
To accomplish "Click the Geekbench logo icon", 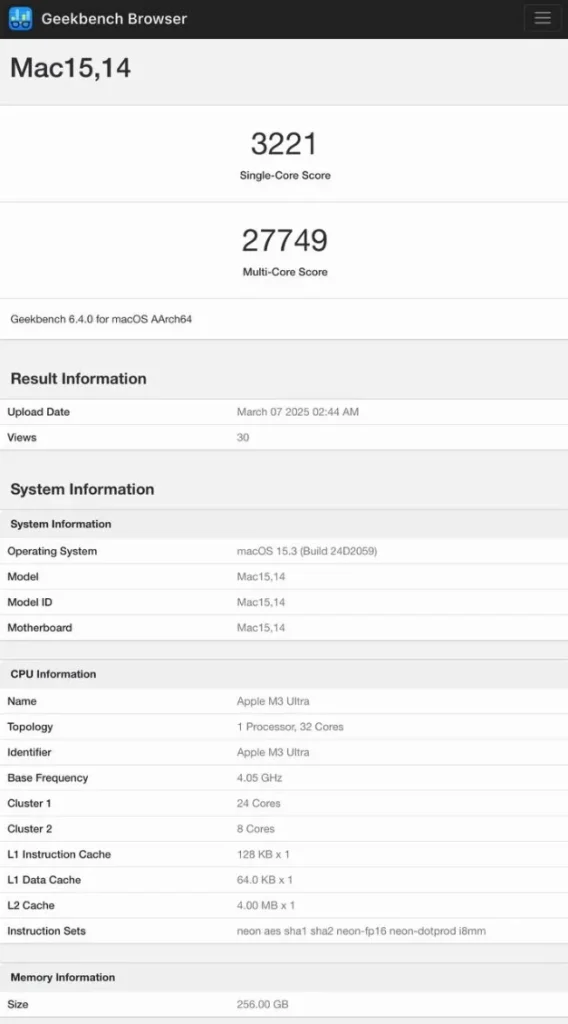I will click(20, 18).
